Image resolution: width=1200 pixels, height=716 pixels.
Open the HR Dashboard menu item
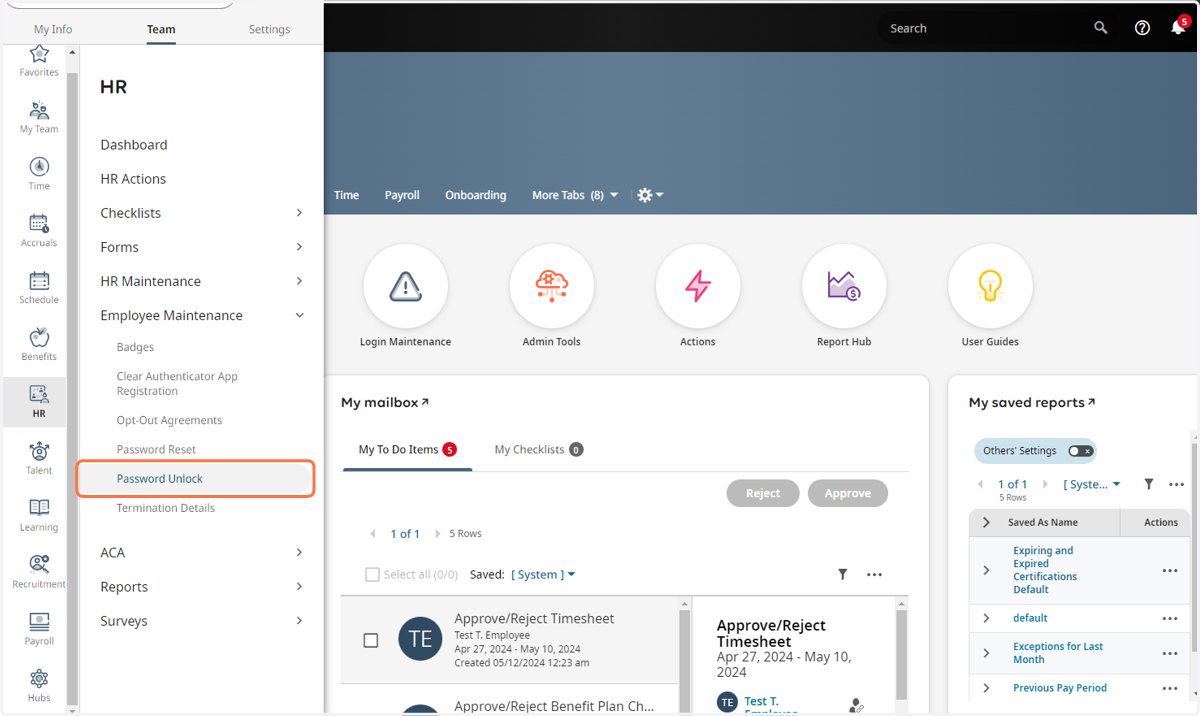click(x=134, y=145)
